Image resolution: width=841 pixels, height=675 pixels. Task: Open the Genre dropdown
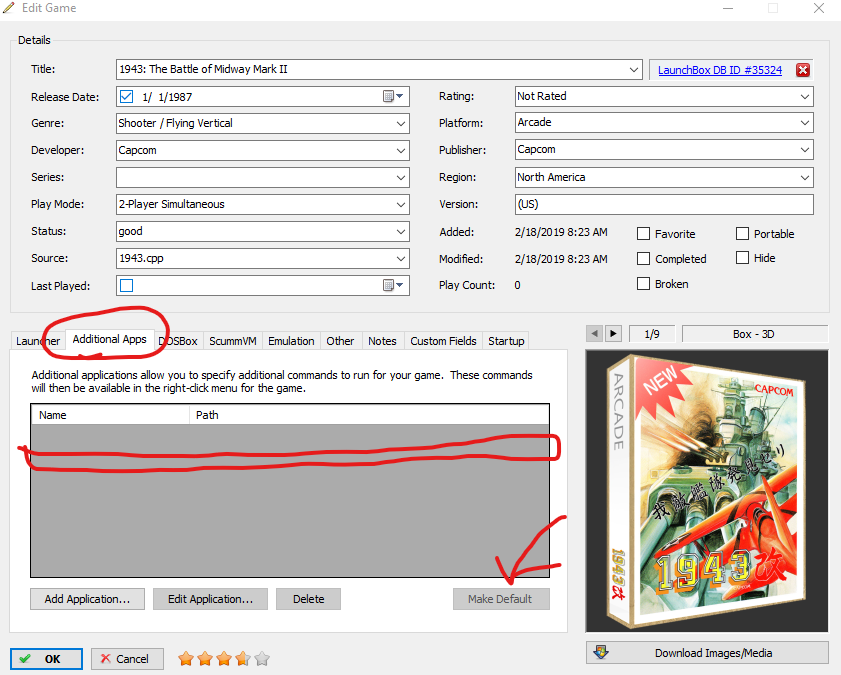pos(401,123)
